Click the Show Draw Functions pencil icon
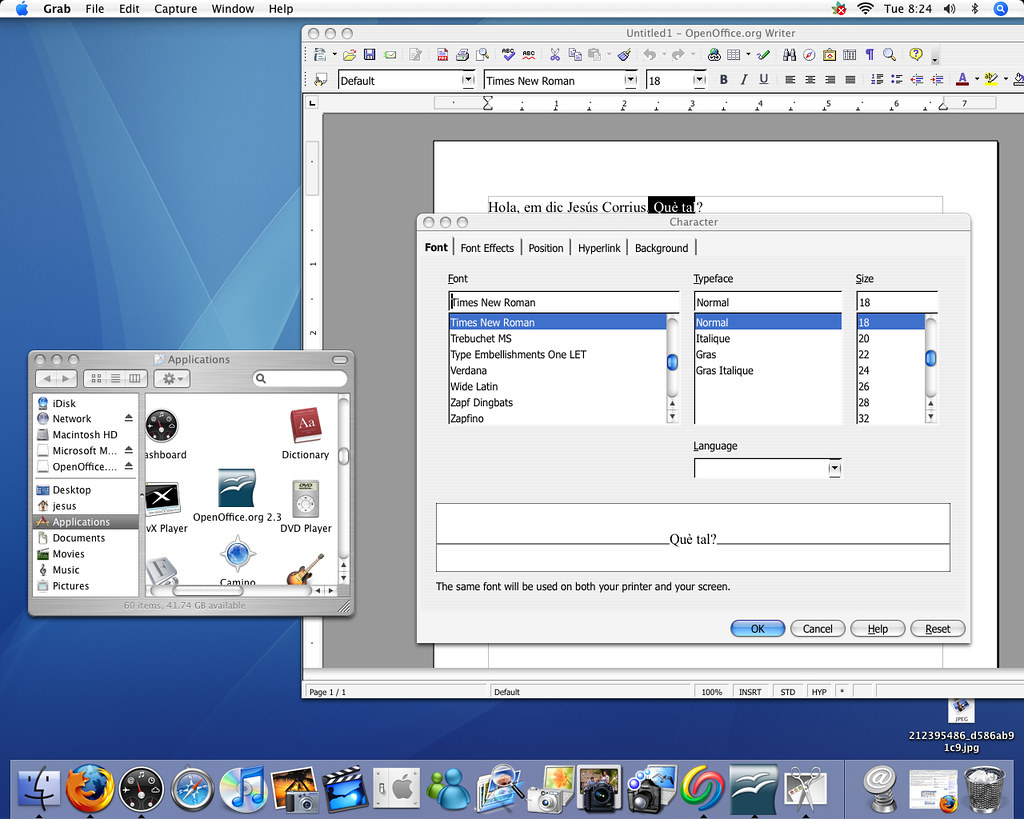 tap(763, 55)
